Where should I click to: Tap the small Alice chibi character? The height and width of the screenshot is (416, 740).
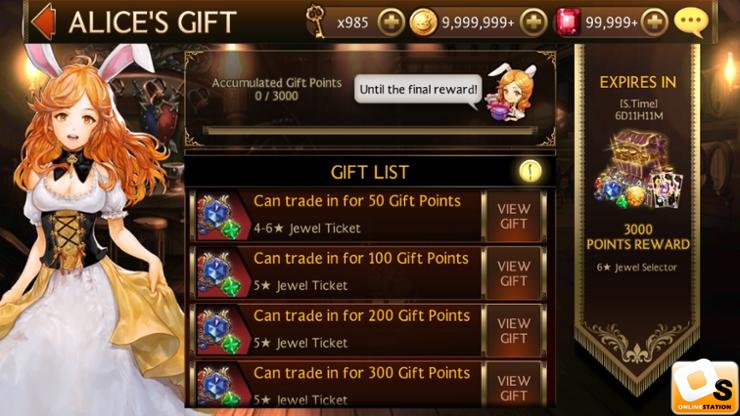tap(513, 93)
